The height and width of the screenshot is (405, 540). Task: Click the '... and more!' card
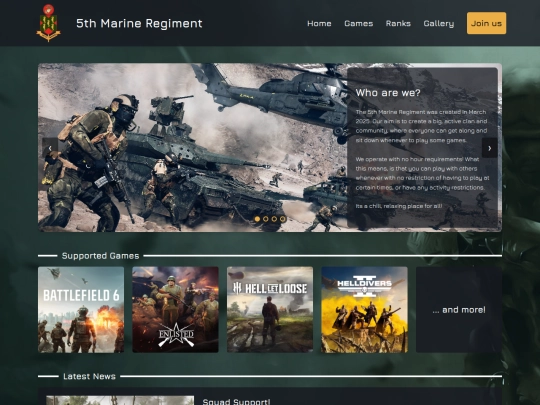(x=459, y=310)
